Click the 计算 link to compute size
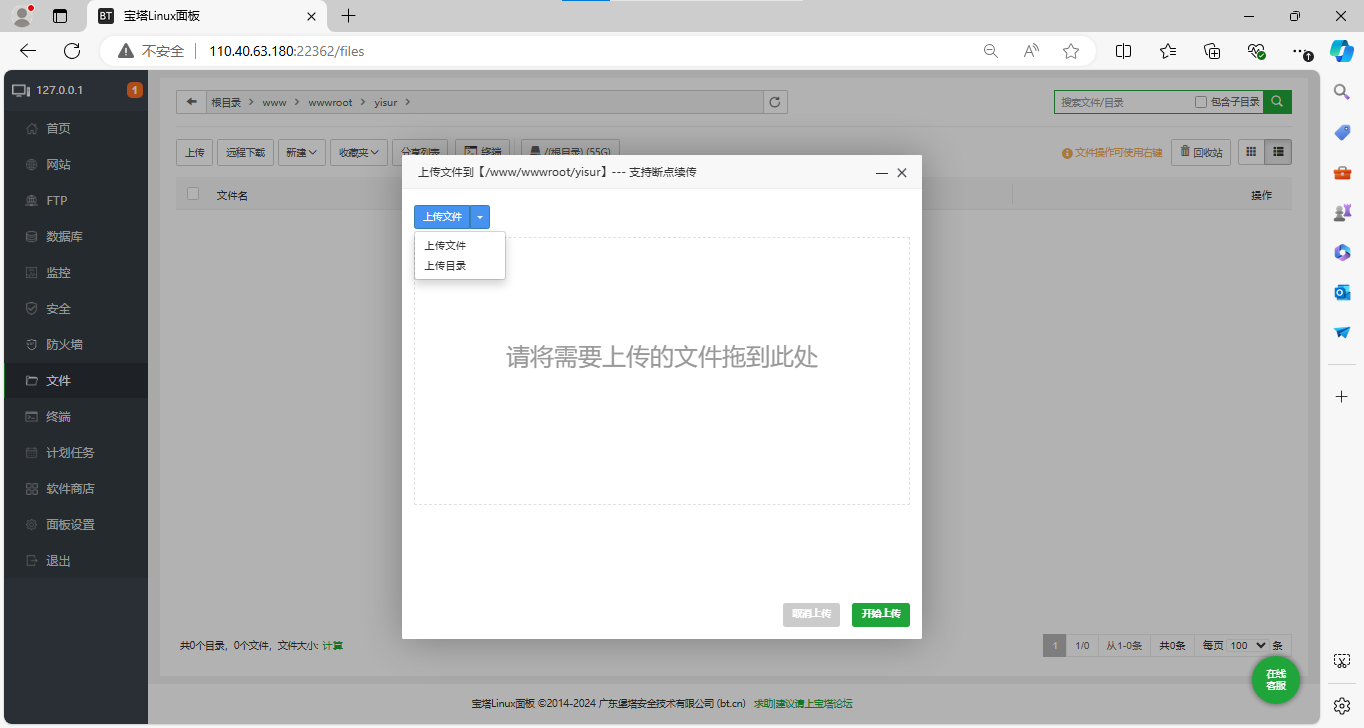Viewport: 1364px width, 728px height. click(x=331, y=645)
